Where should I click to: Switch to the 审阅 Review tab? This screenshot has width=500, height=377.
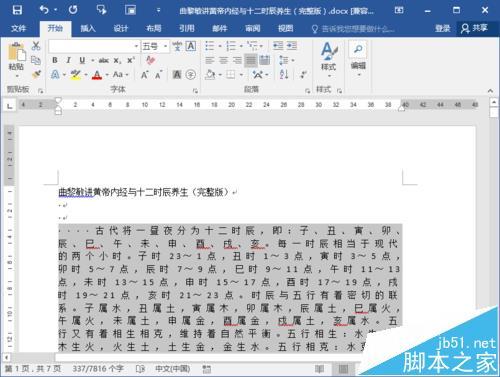coord(253,28)
